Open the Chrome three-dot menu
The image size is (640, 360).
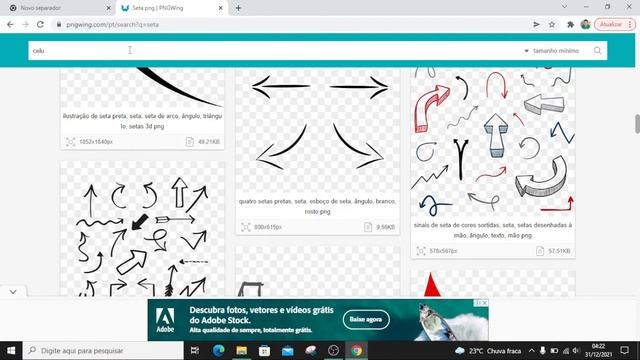click(630, 24)
